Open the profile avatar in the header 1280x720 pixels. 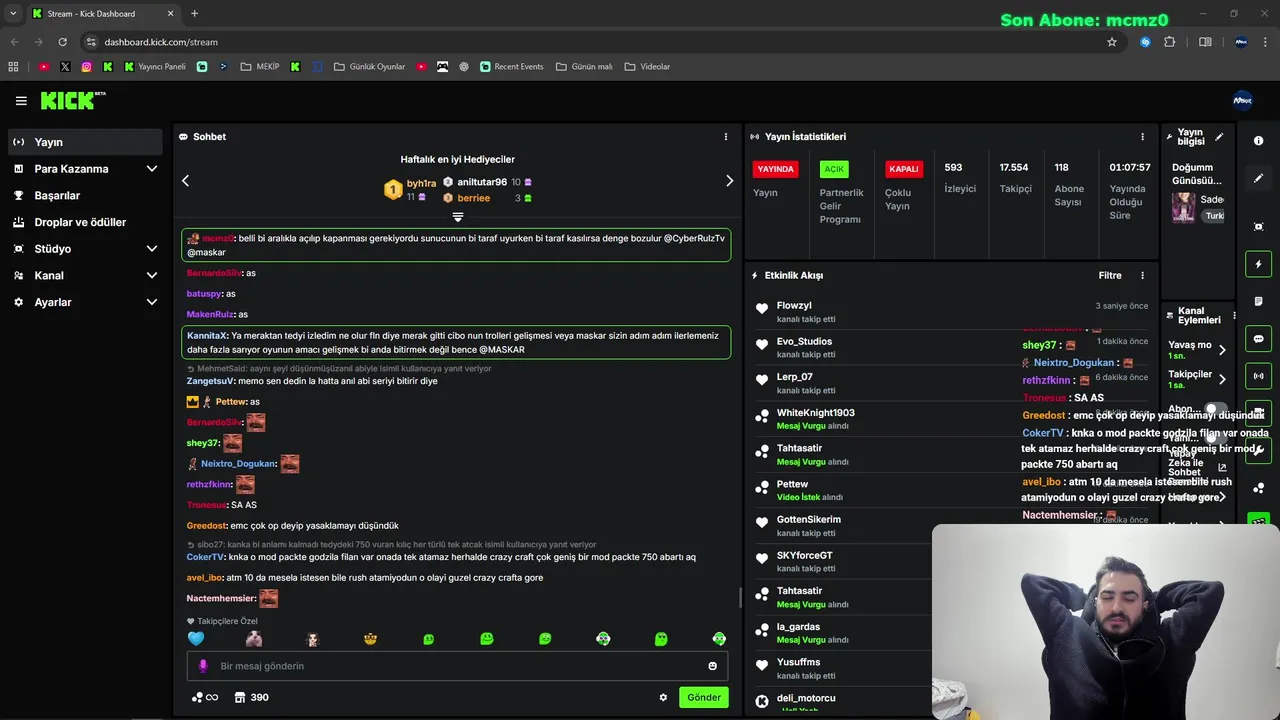[1243, 100]
